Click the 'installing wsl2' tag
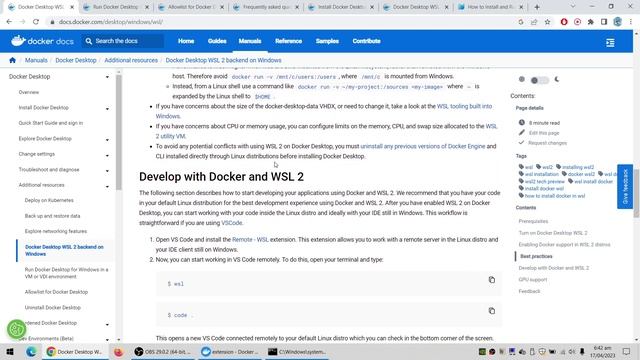The image size is (640, 360). tap(578, 167)
